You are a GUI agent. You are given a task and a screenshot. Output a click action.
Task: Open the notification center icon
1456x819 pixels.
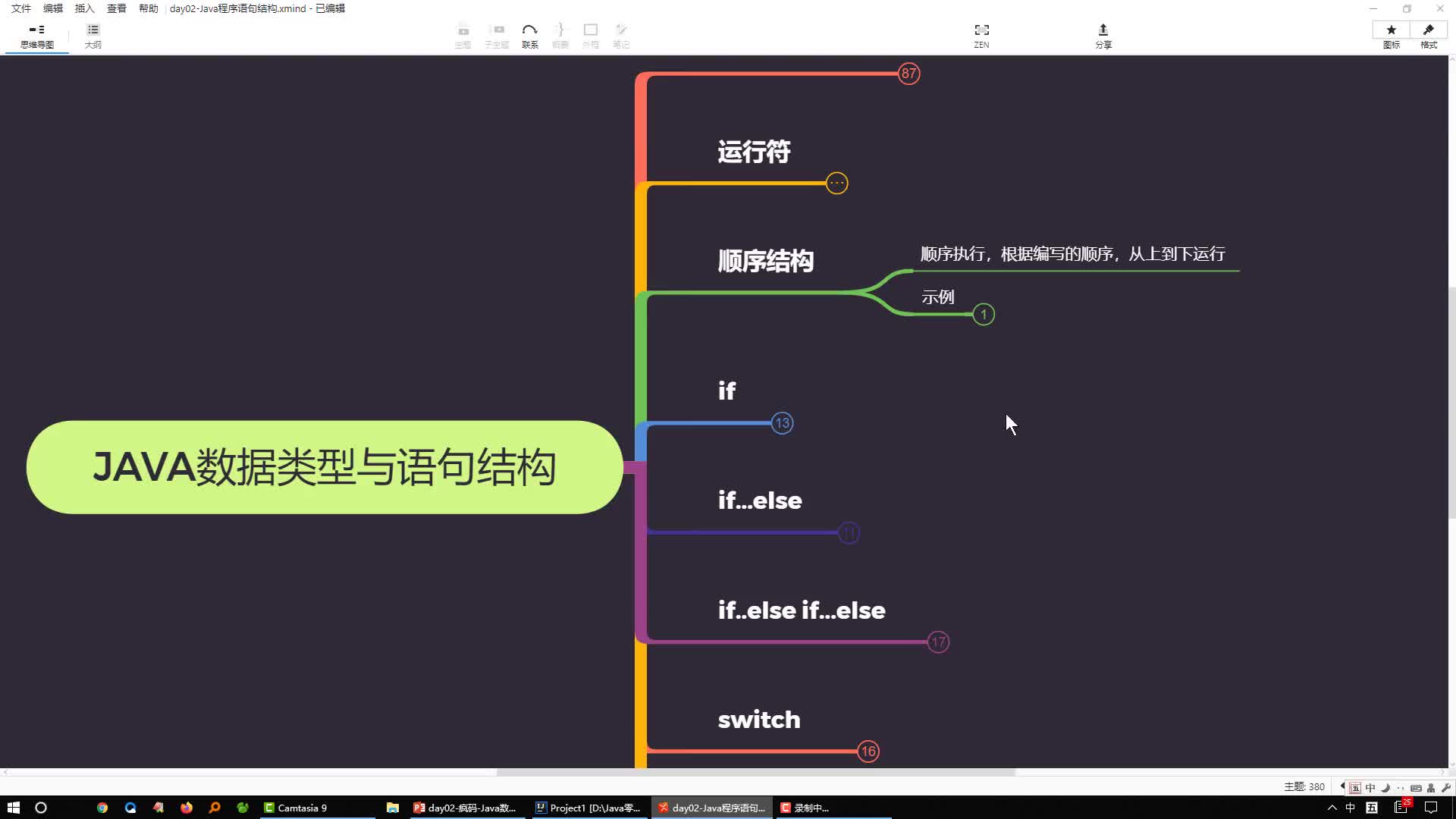tap(1431, 808)
